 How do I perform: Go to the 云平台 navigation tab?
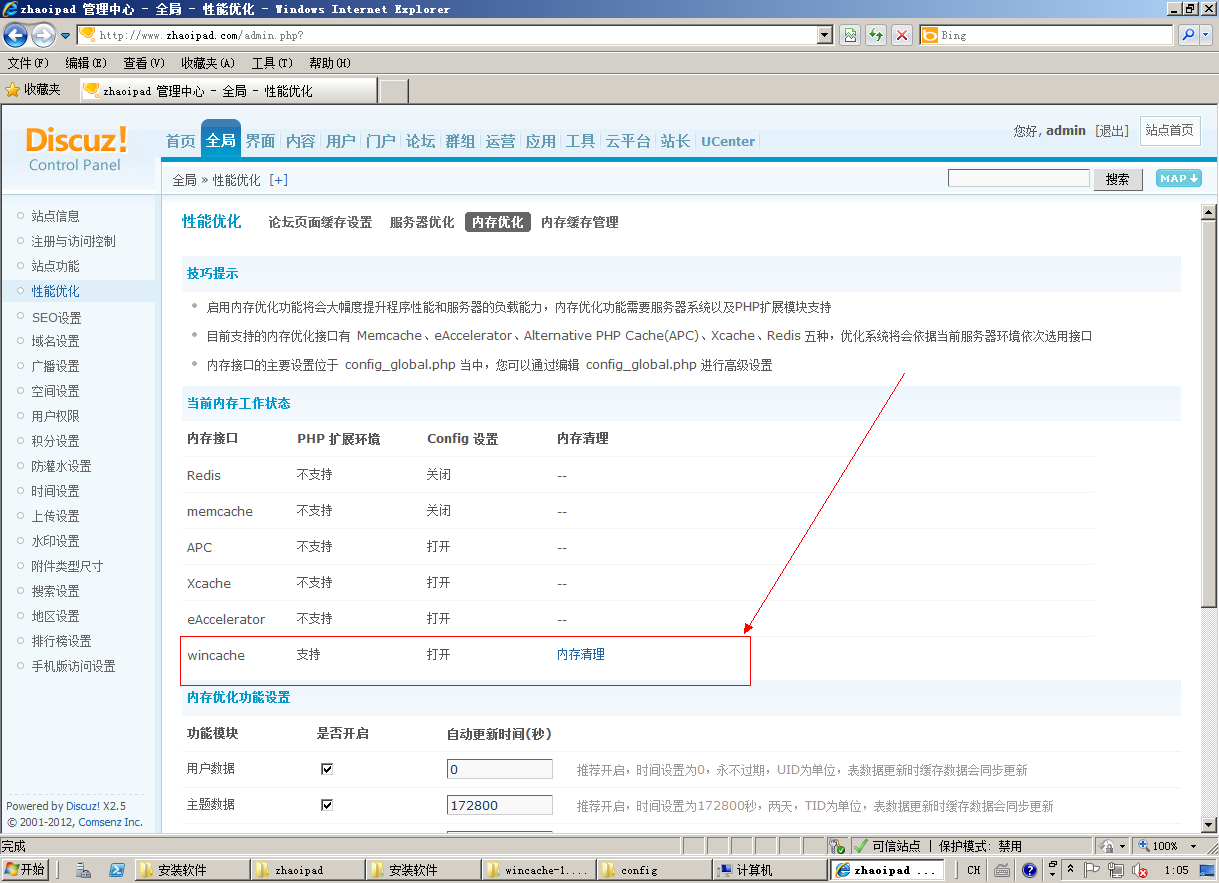coord(628,141)
